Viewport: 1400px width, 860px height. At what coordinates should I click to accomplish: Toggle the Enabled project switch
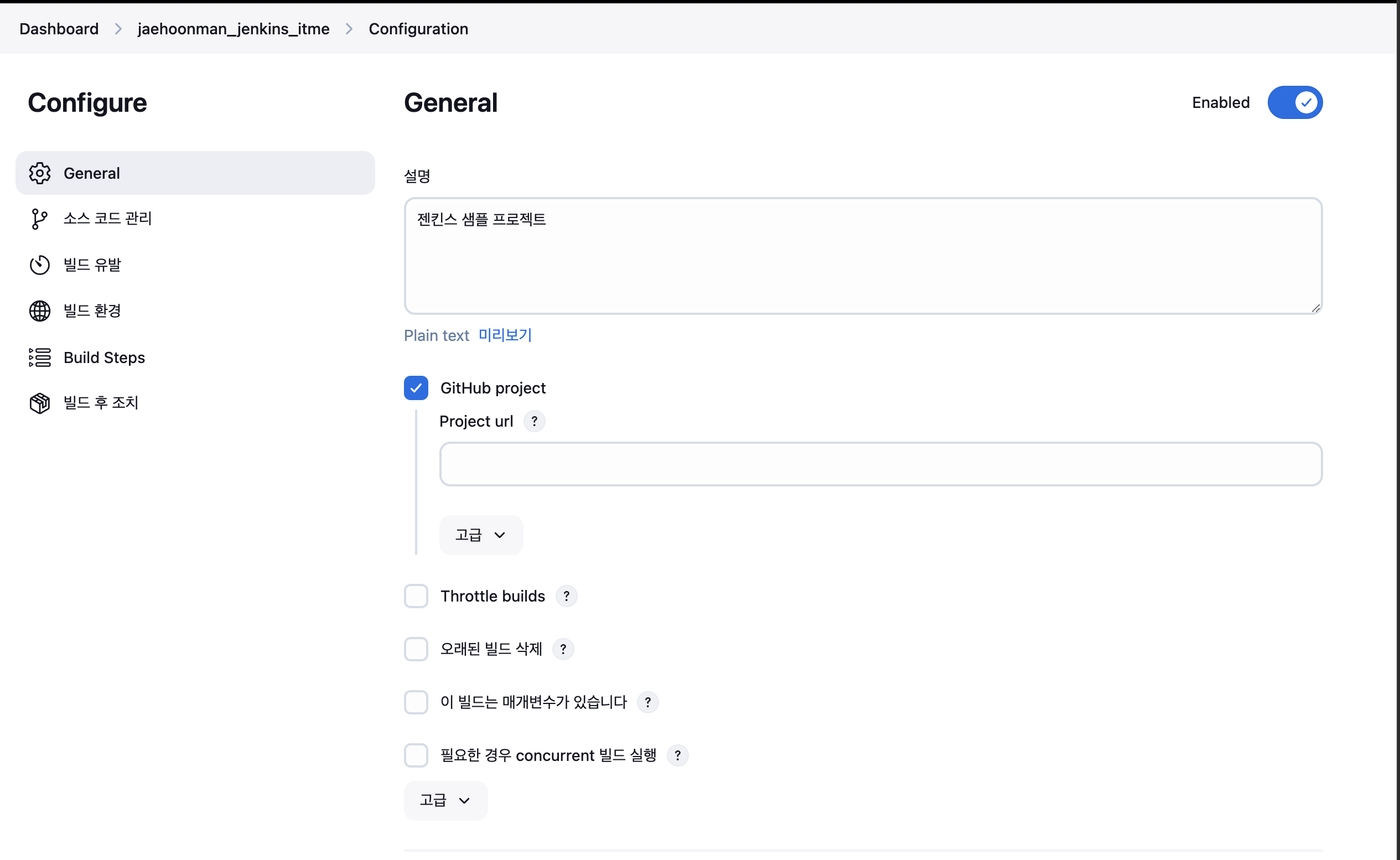[x=1295, y=102]
